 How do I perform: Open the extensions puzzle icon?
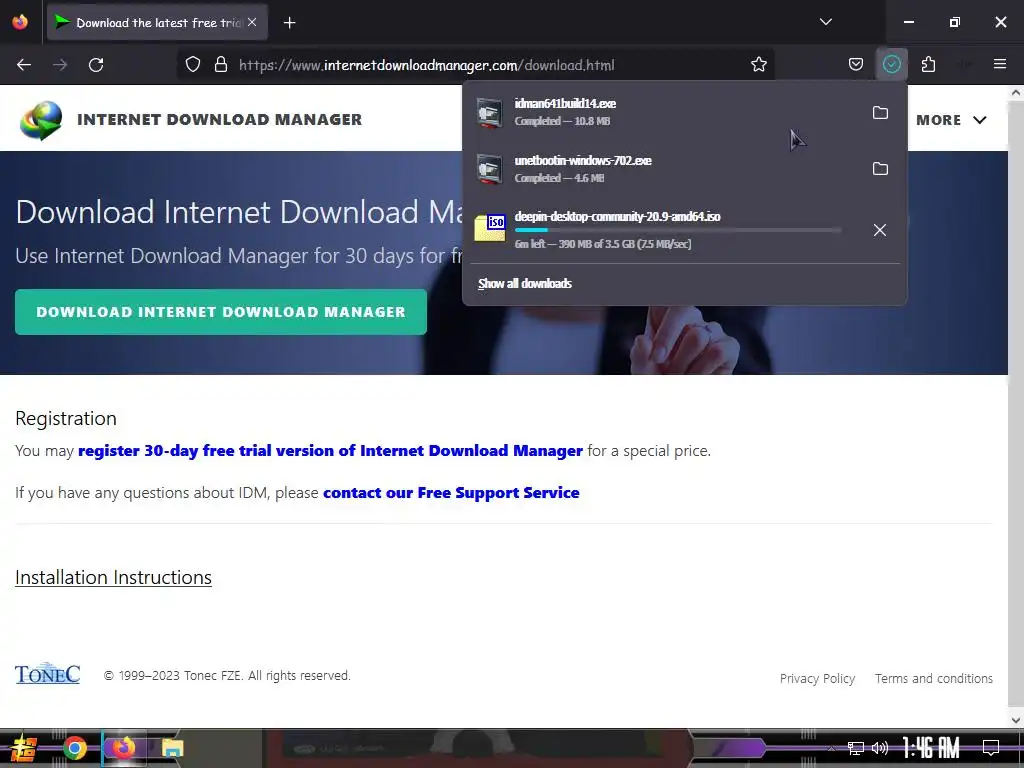[928, 64]
